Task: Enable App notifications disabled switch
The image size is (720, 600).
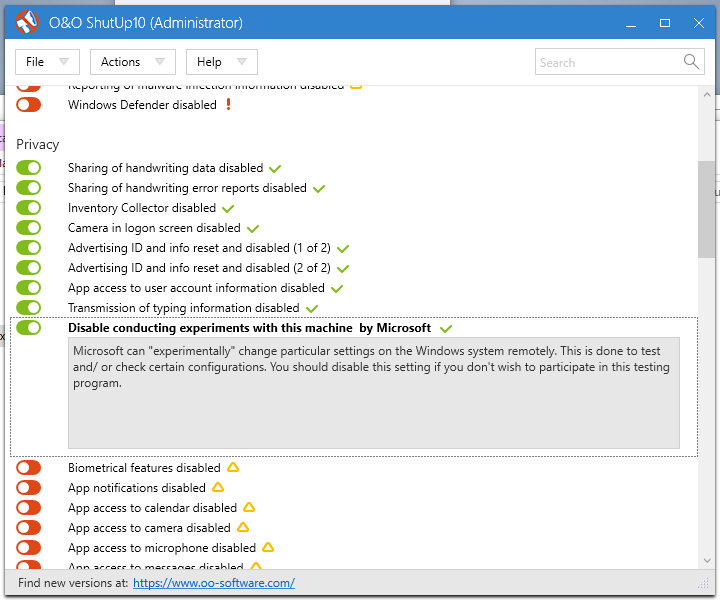Action: pyautogui.click(x=28, y=488)
